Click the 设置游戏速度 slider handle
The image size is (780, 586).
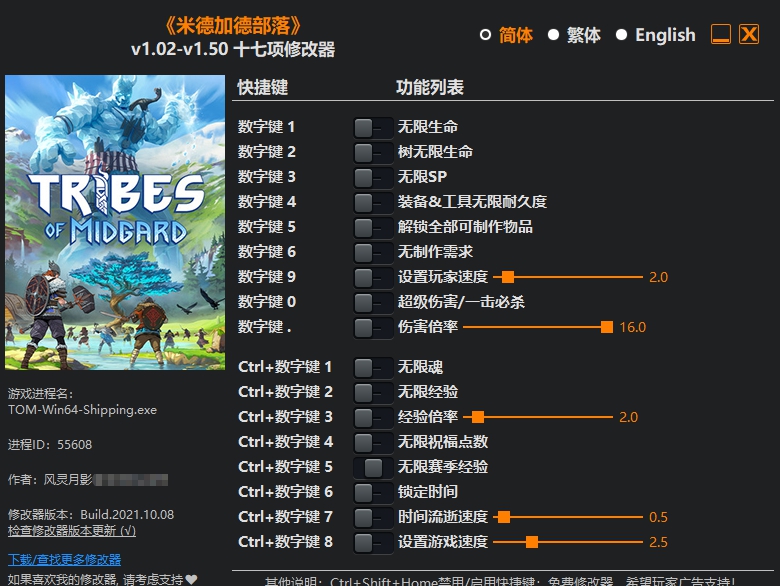tap(532, 542)
